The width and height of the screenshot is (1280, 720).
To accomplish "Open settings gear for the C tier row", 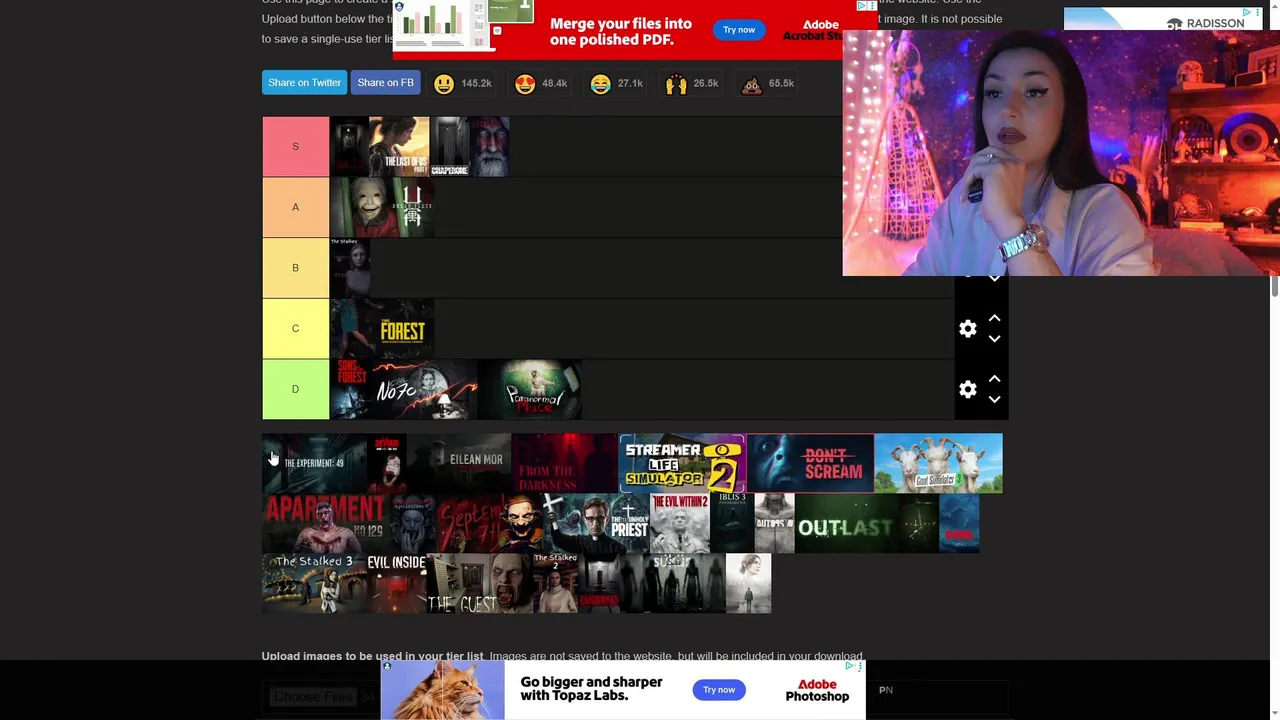I will 967,329.
